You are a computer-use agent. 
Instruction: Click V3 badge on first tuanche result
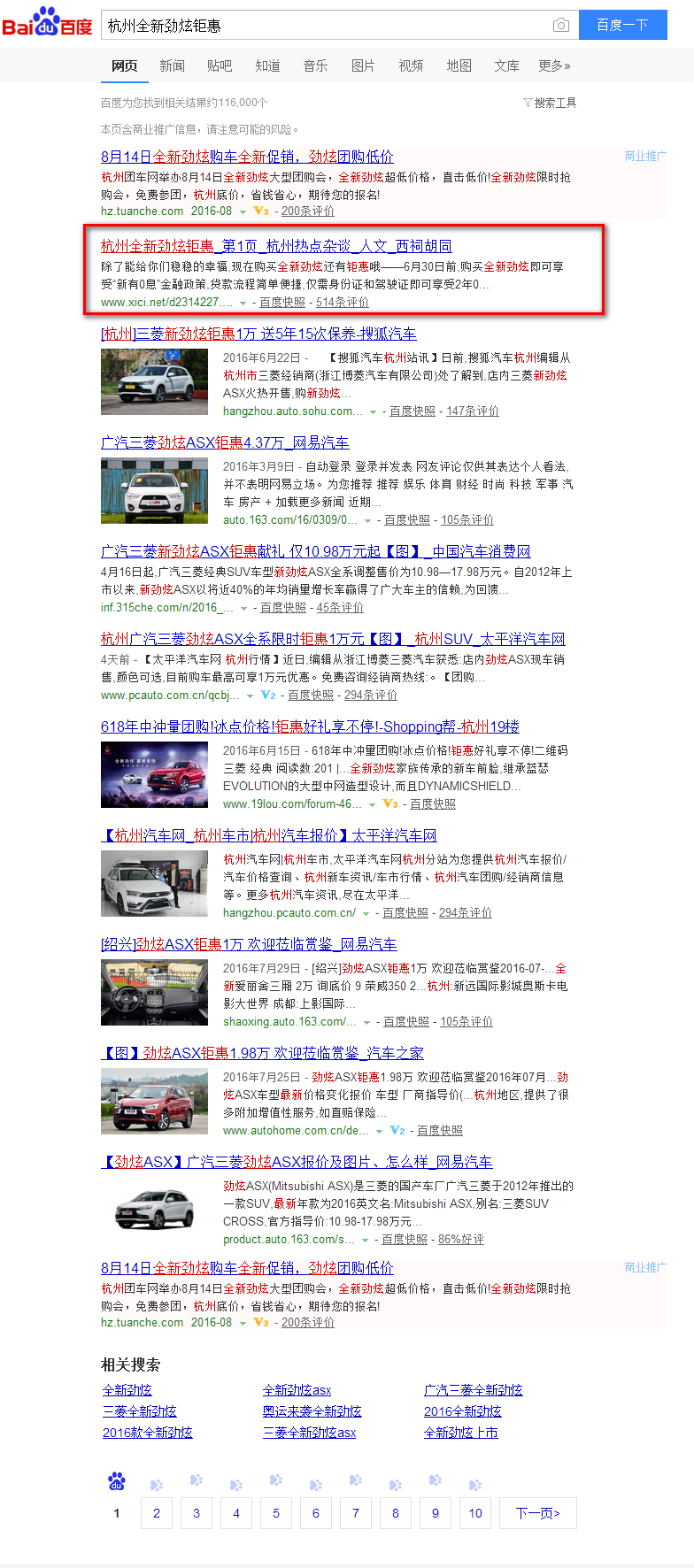pyautogui.click(x=261, y=211)
